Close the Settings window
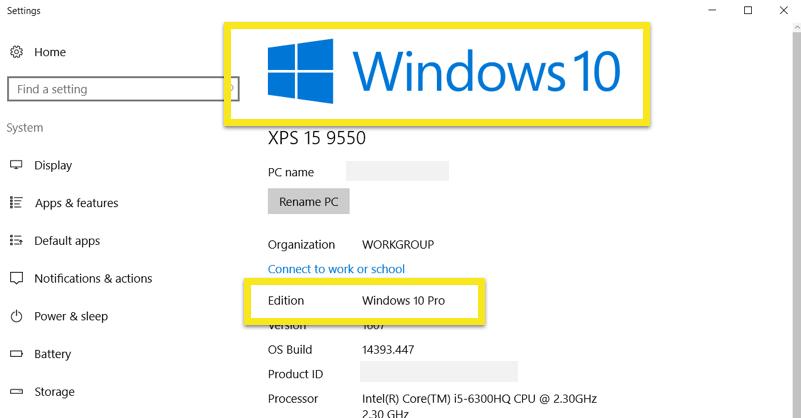Screen dimensions: 801x418 784,10
